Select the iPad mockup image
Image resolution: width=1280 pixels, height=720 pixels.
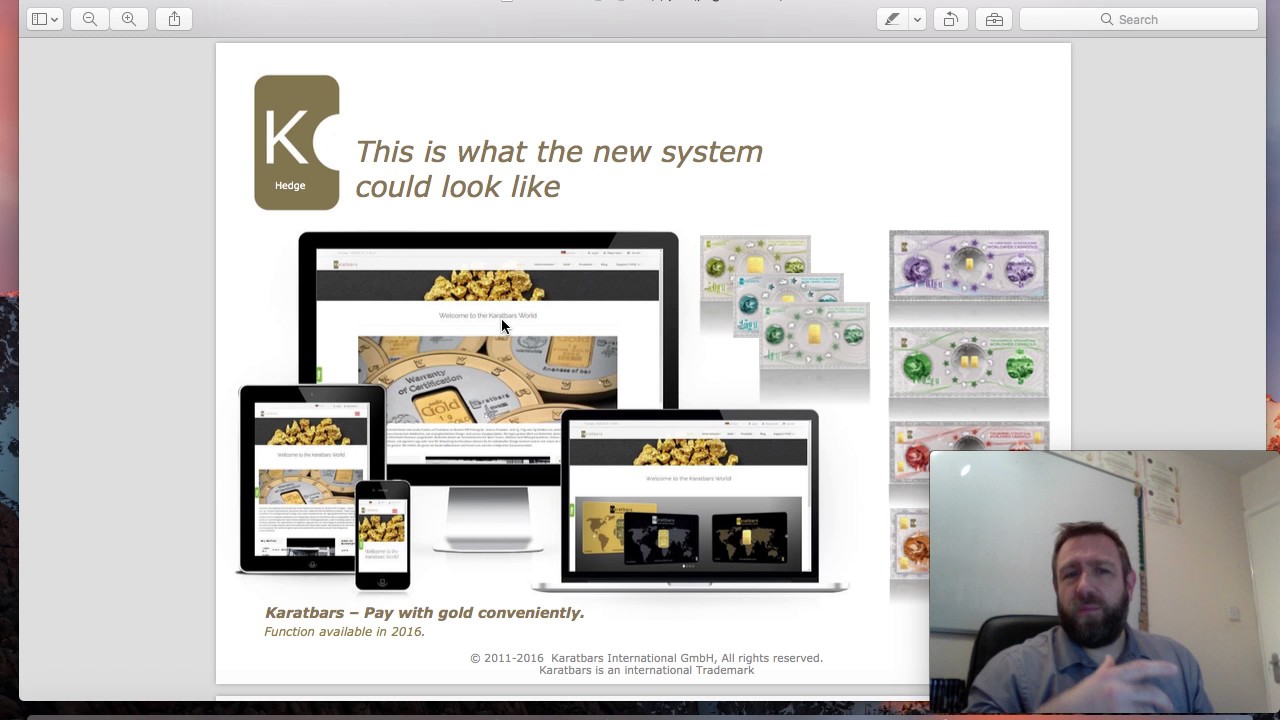tap(312, 478)
